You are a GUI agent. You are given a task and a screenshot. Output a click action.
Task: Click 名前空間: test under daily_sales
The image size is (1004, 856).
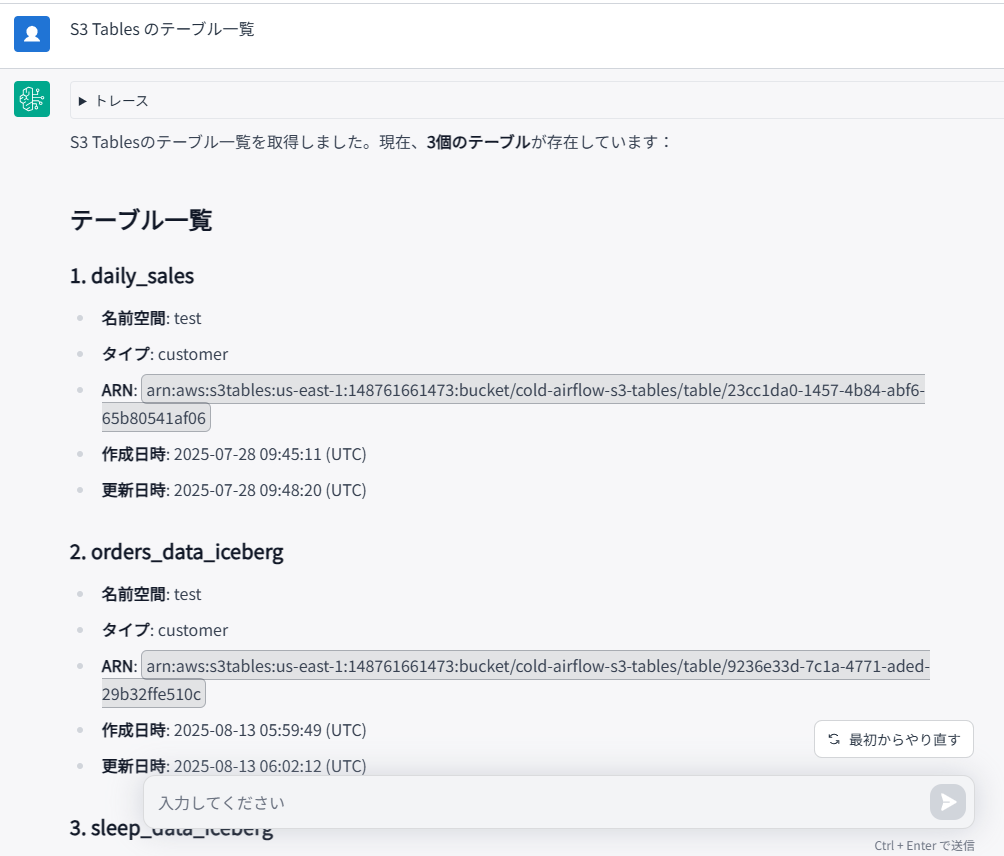[x=151, y=318]
